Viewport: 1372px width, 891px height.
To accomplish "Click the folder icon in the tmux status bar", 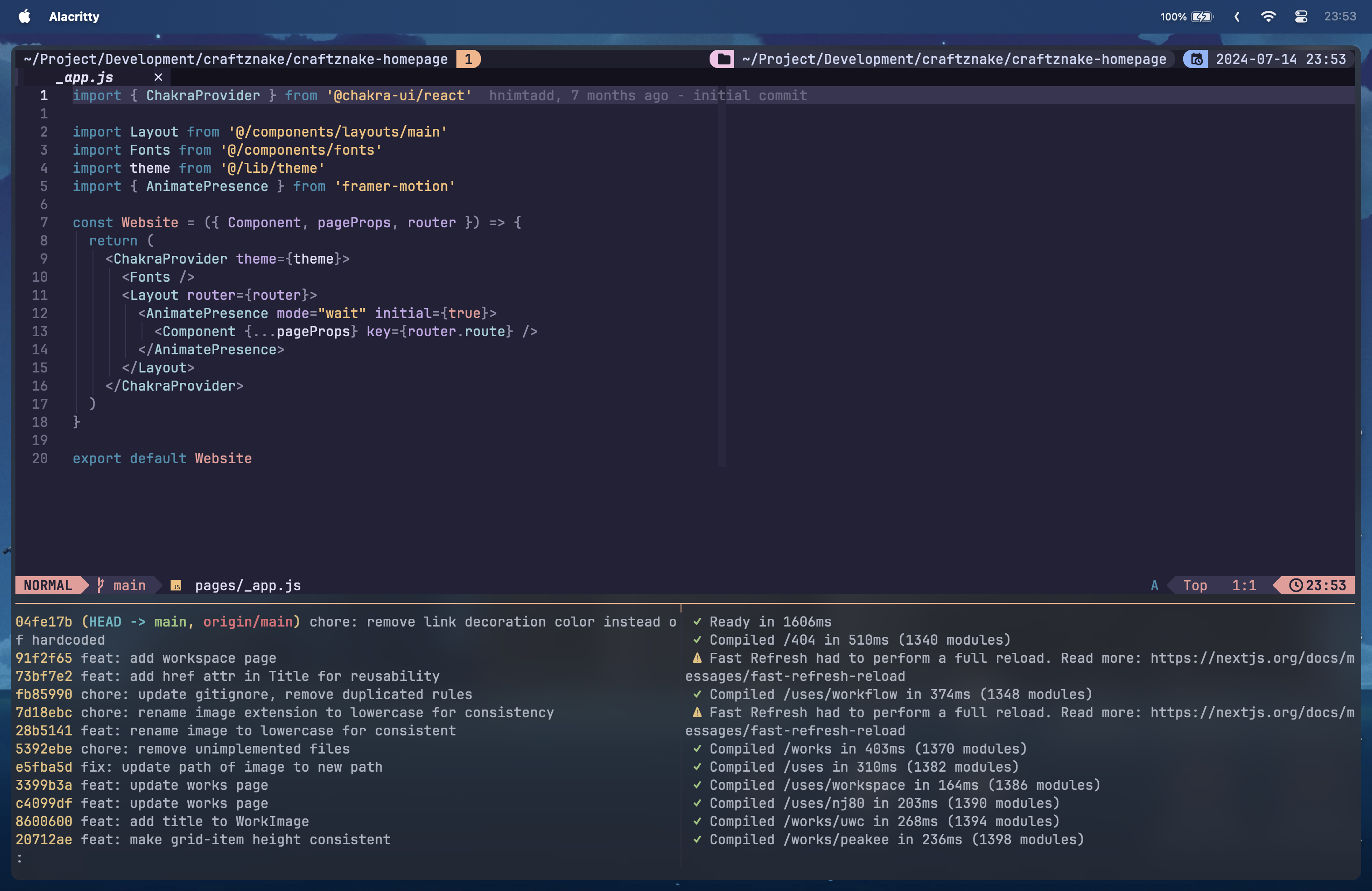I will coord(722,58).
